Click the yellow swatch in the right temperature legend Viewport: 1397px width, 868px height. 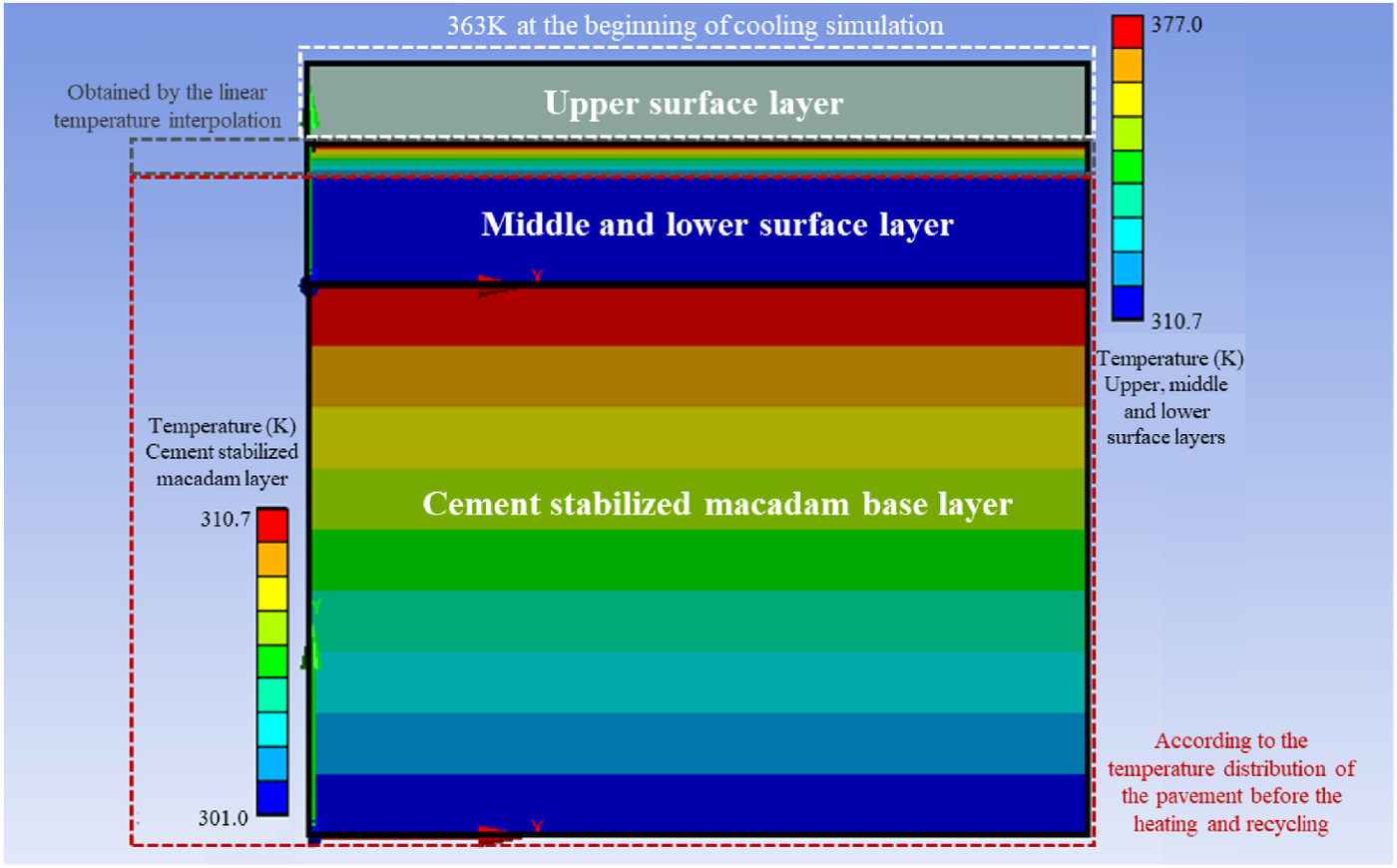(1128, 100)
